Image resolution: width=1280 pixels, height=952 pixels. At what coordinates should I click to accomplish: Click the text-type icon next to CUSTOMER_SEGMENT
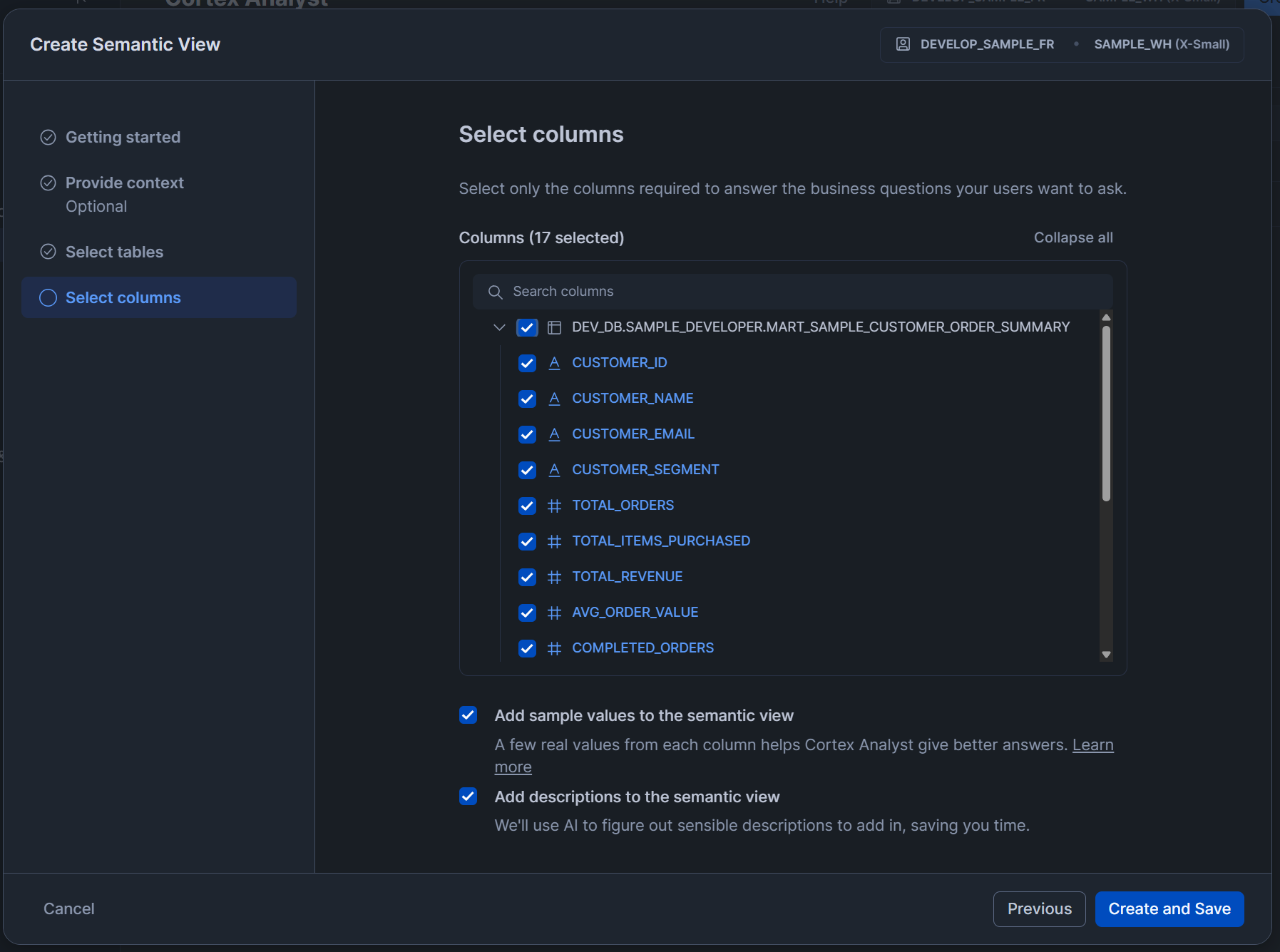554,470
